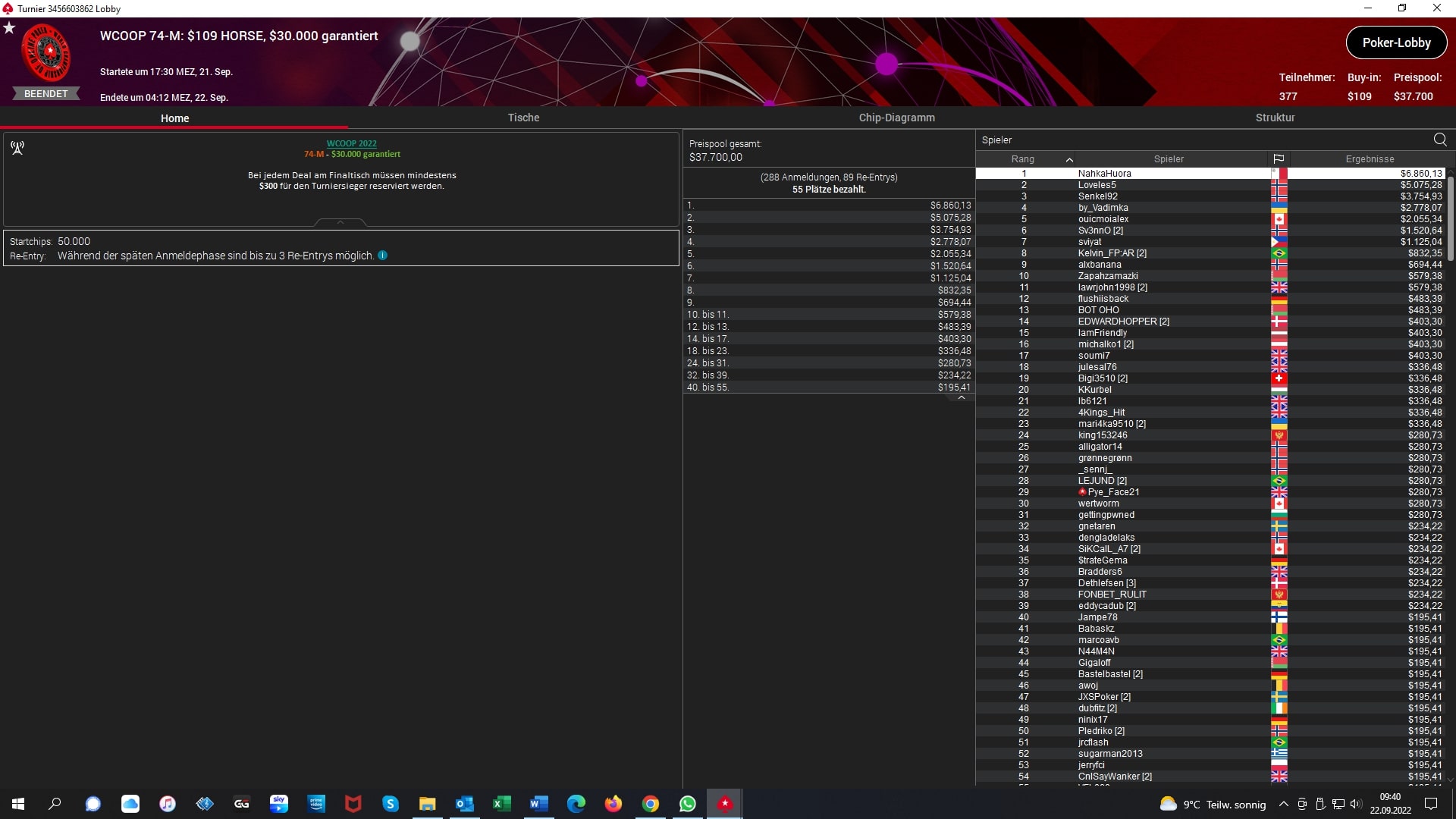Sort by Rang column arrow

1069,159
